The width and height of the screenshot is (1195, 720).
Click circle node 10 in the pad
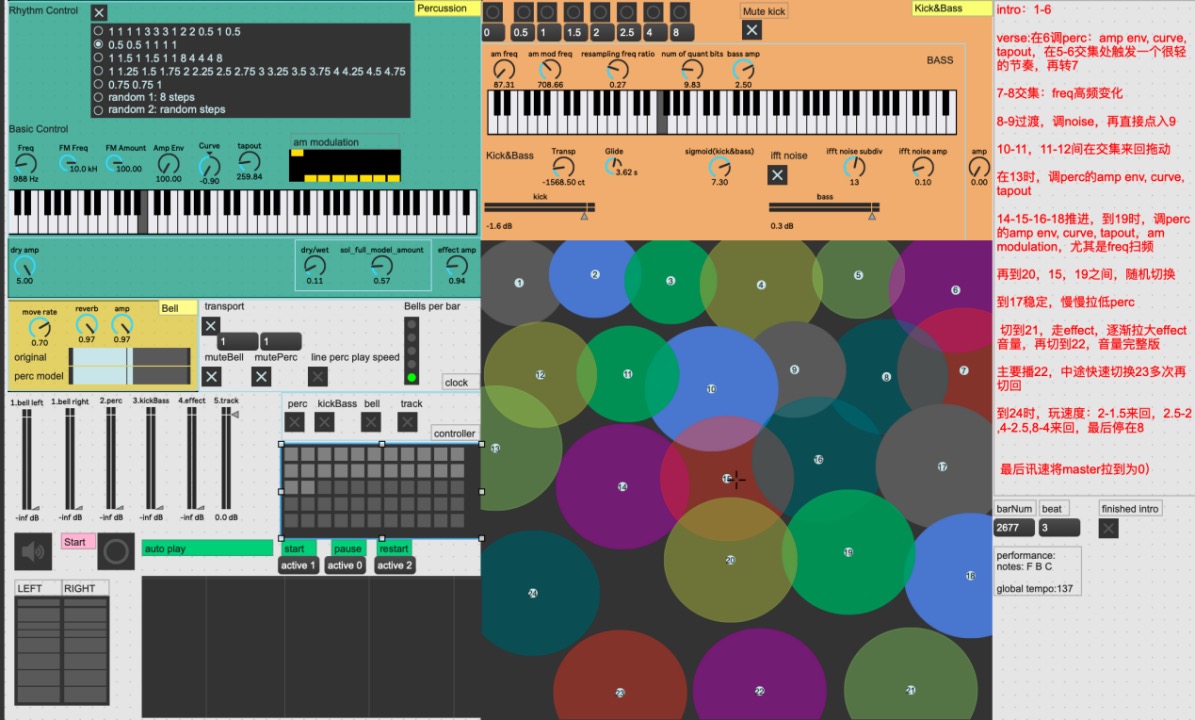pos(711,389)
